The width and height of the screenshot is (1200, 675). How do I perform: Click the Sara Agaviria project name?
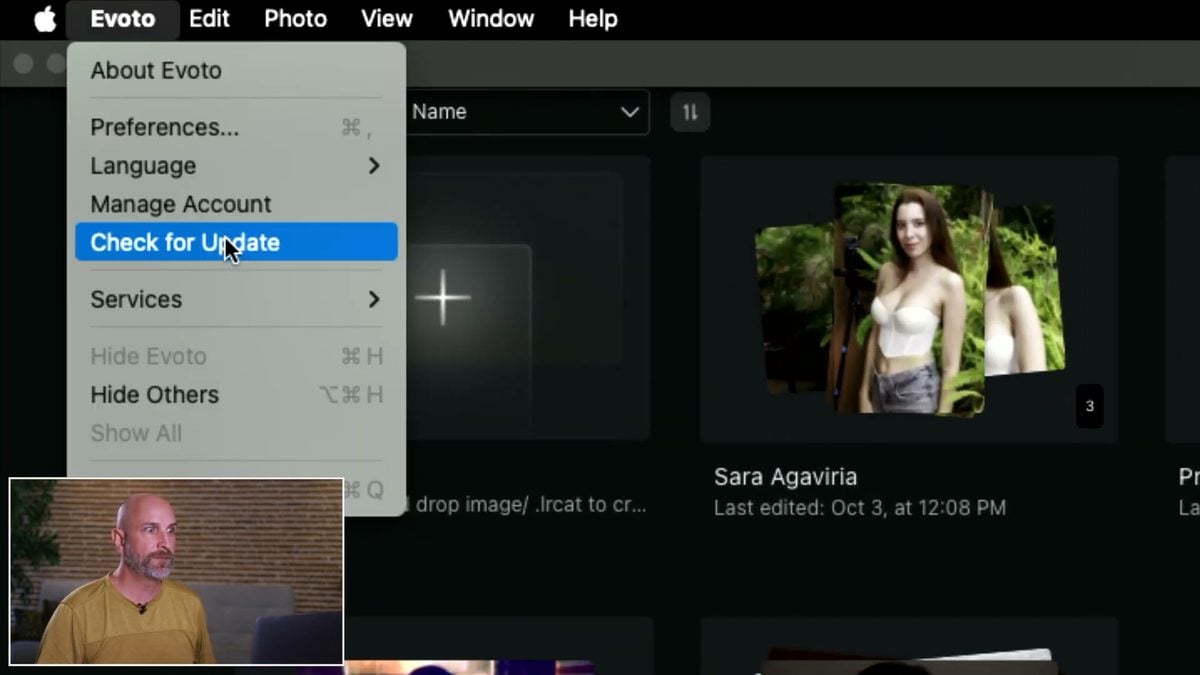tap(785, 477)
